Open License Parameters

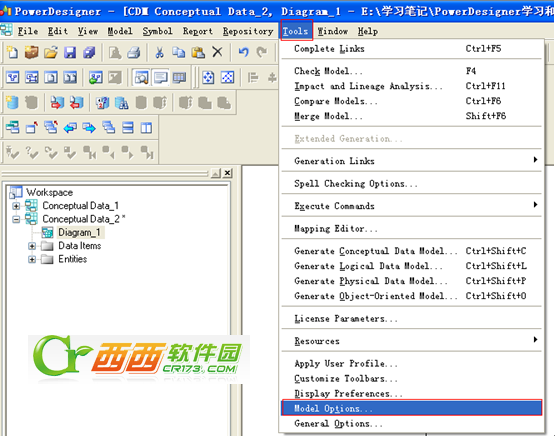(411, 319)
